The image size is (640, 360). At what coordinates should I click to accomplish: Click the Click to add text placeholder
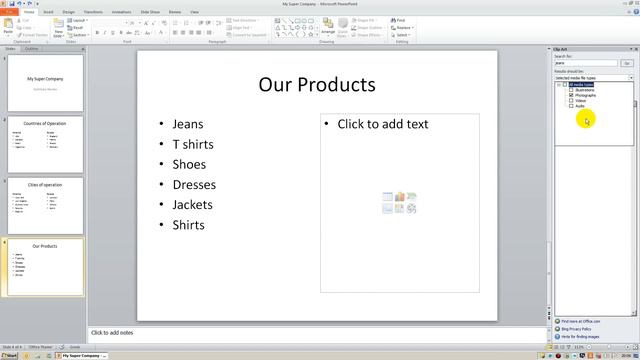(383, 124)
